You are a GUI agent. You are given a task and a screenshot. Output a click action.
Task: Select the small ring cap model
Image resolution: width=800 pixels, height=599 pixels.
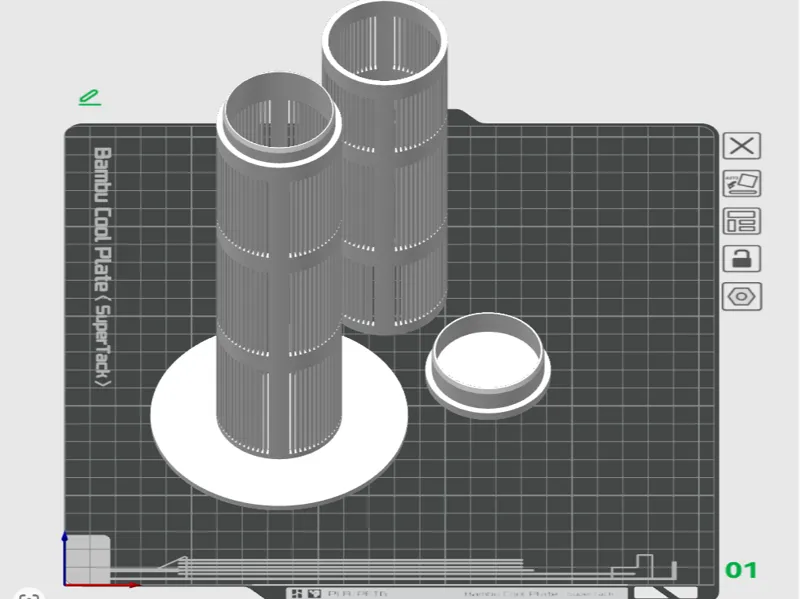(488, 365)
